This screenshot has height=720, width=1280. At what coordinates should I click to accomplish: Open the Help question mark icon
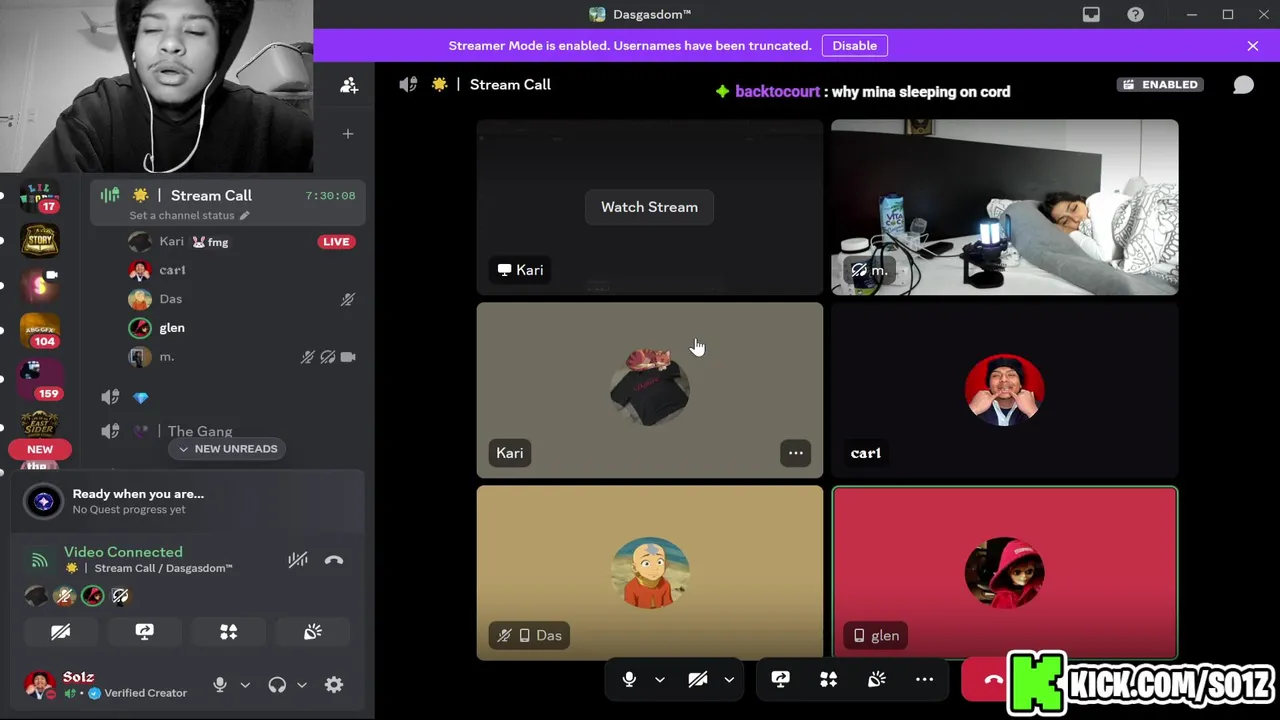pos(1135,14)
